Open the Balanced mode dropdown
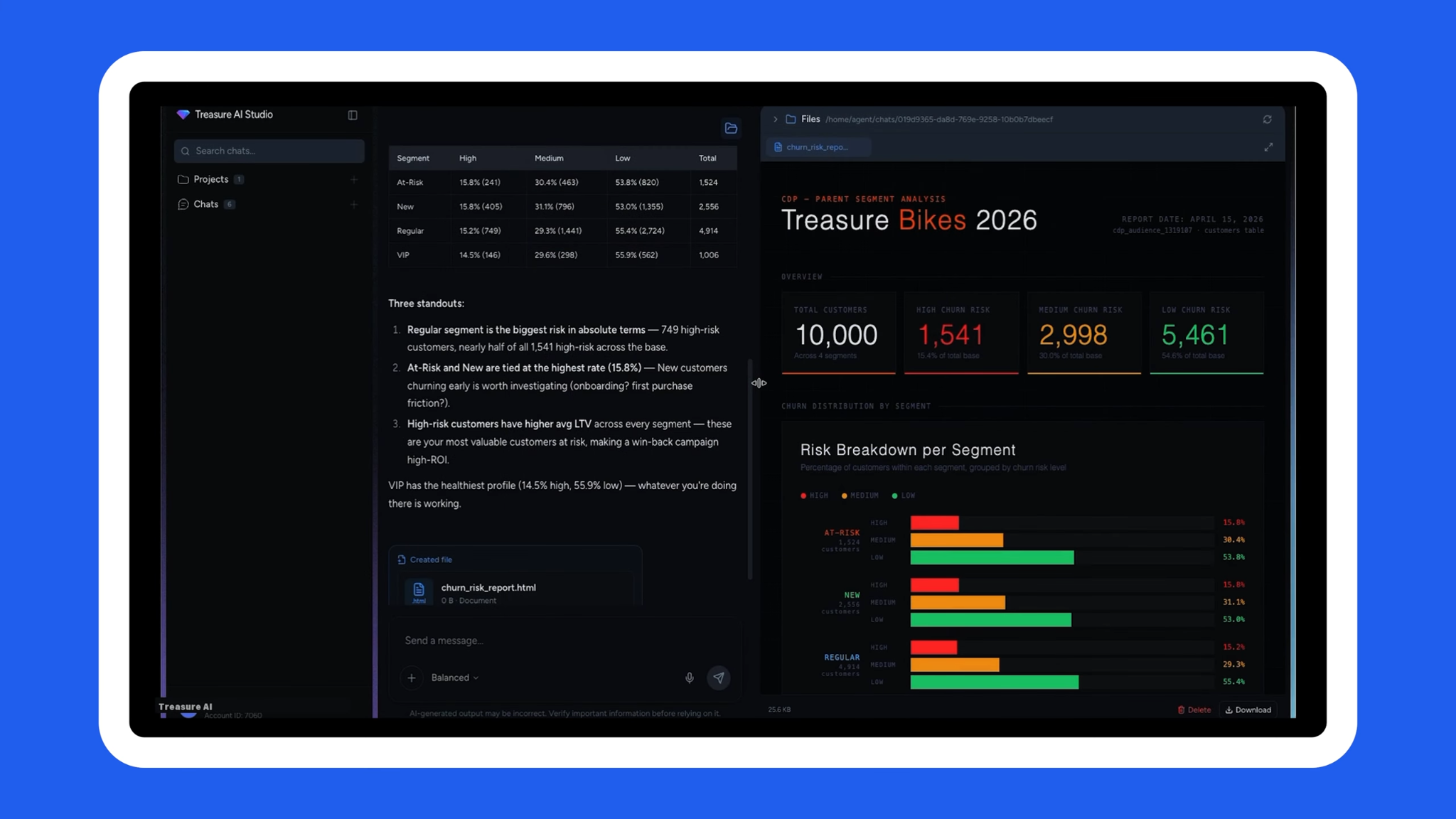1456x819 pixels. click(x=455, y=678)
